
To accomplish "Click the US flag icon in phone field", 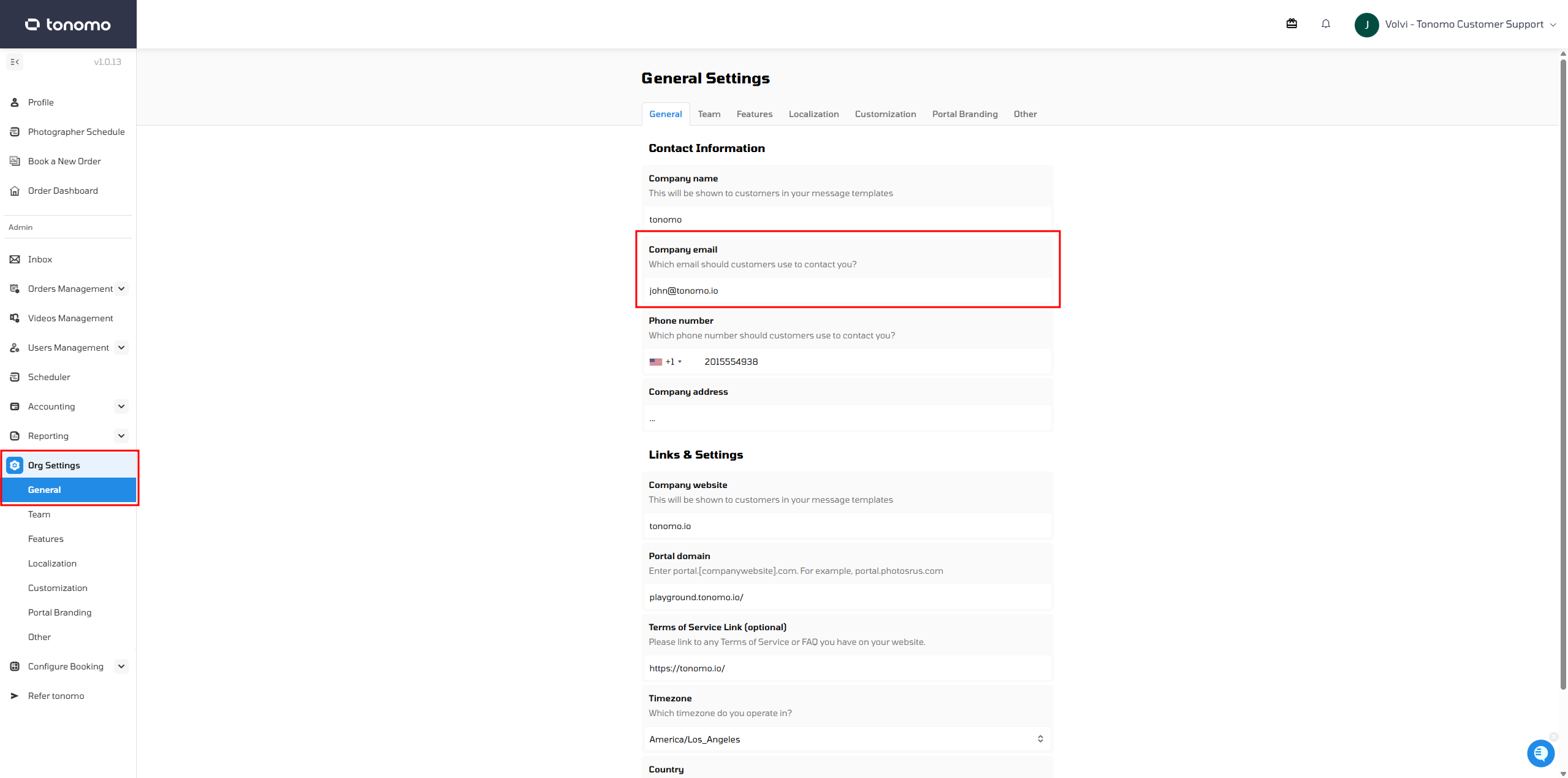I will pyautogui.click(x=655, y=362).
